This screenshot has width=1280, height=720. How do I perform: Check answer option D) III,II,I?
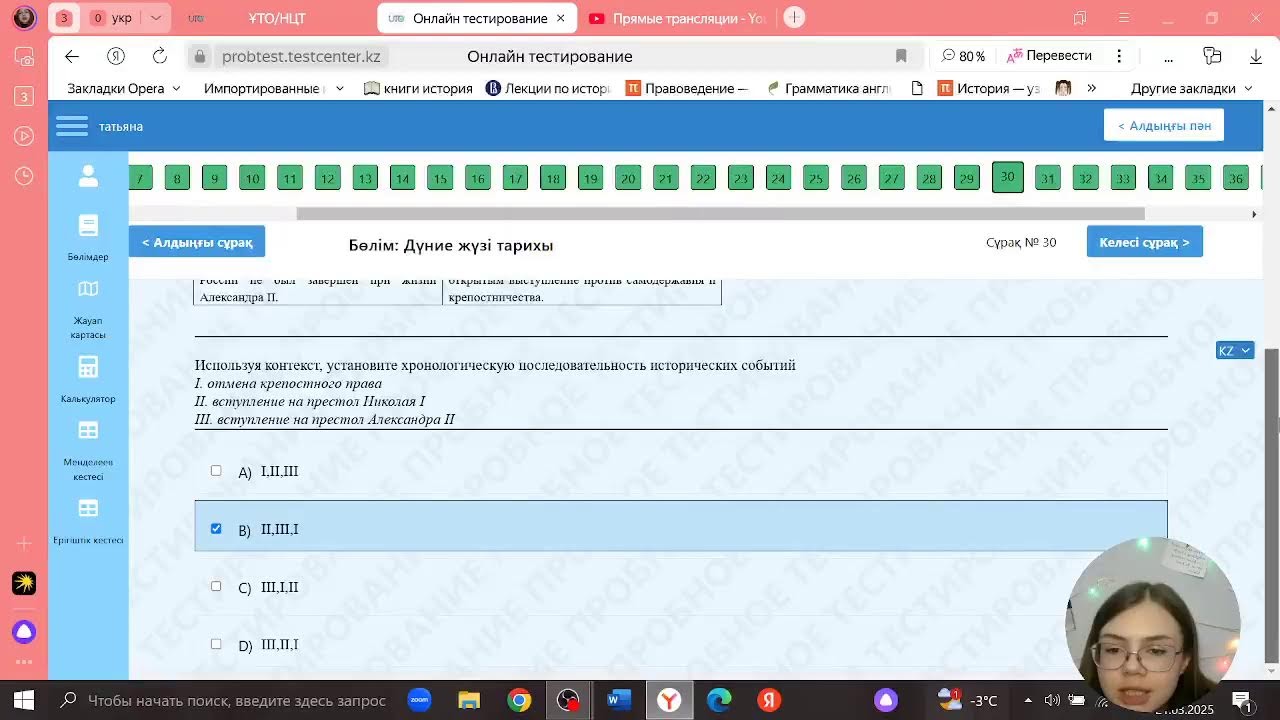click(216, 644)
